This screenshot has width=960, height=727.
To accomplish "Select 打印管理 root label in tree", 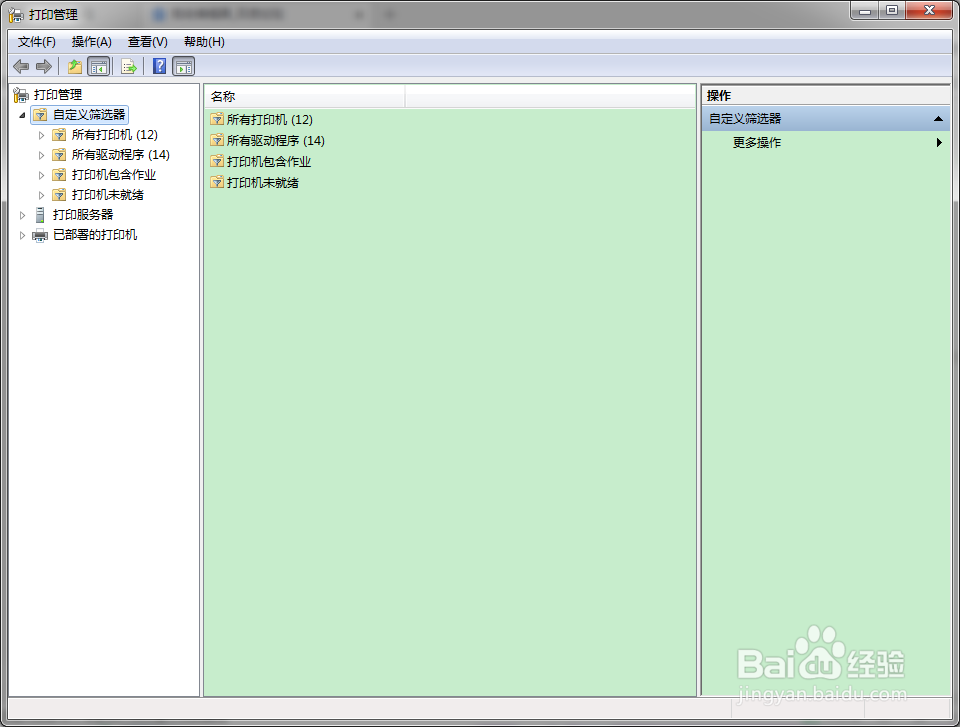I will 58,95.
